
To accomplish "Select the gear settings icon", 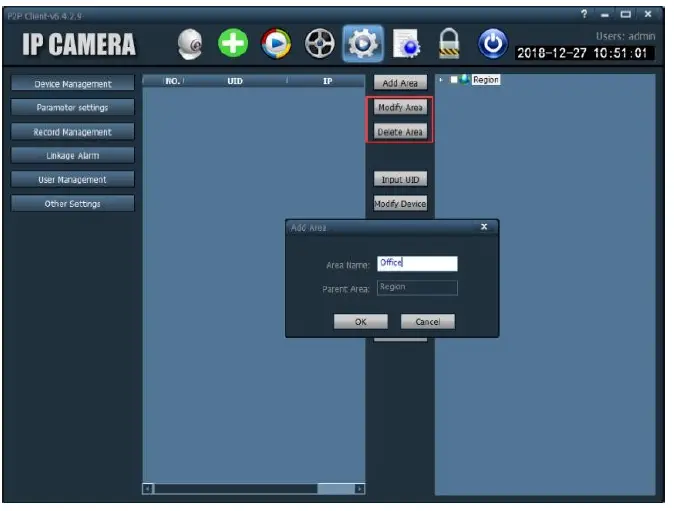I will 363,43.
